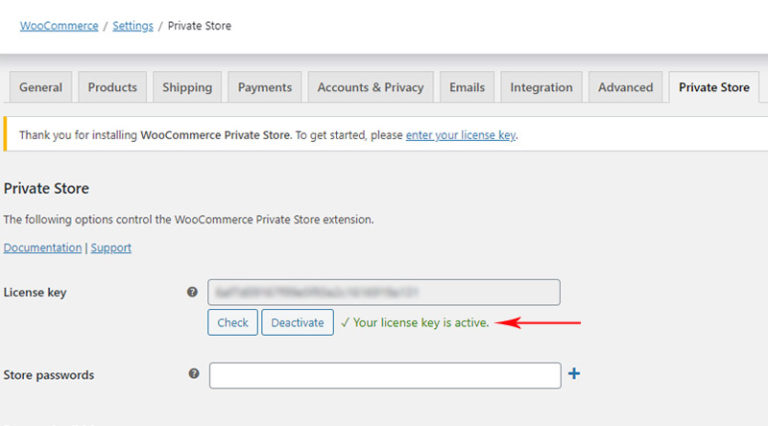This screenshot has height=426, width=768.
Task: Go to the Payments tab
Action: point(265,87)
